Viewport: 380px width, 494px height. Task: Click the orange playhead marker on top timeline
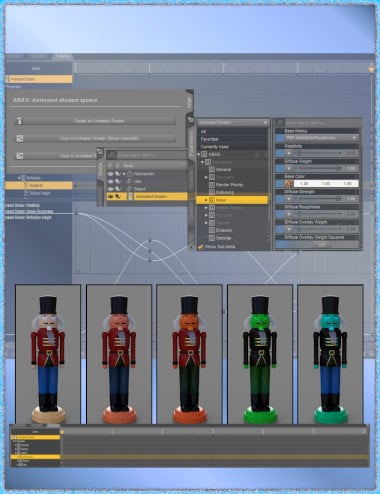(x=371, y=69)
